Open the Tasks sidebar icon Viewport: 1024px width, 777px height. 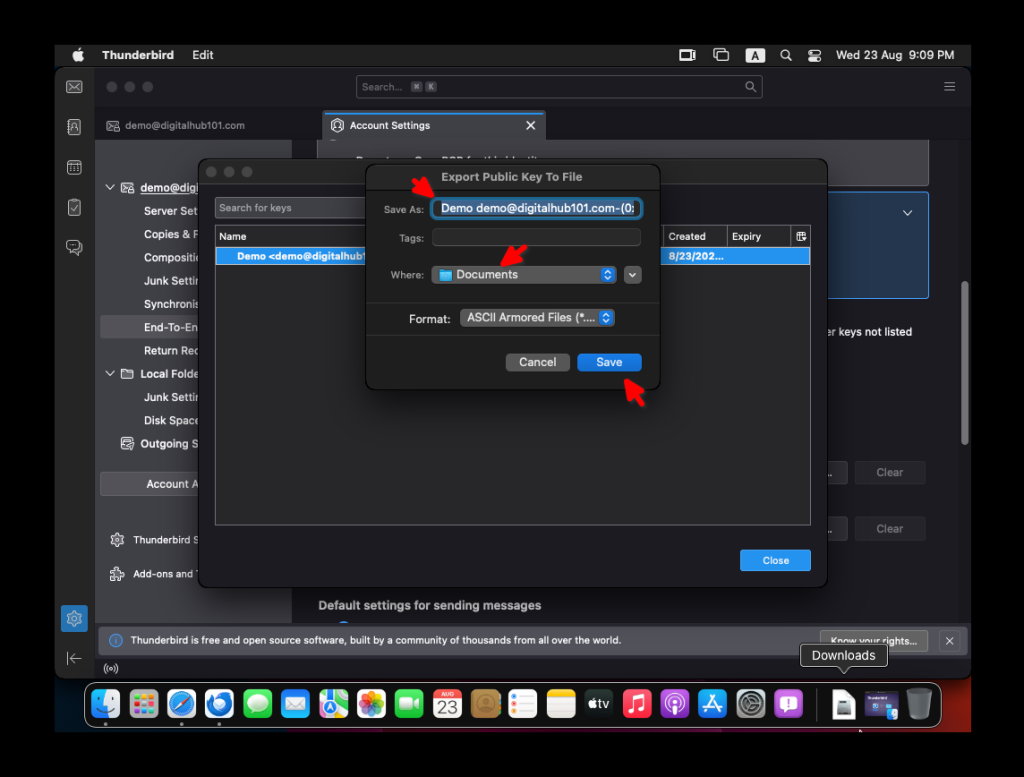click(74, 208)
